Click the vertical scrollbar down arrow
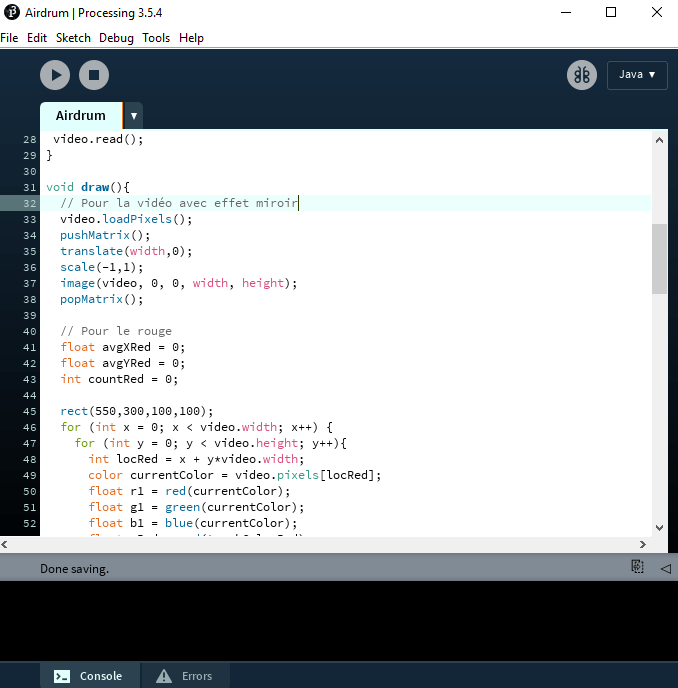The image size is (678, 688). coord(659,527)
